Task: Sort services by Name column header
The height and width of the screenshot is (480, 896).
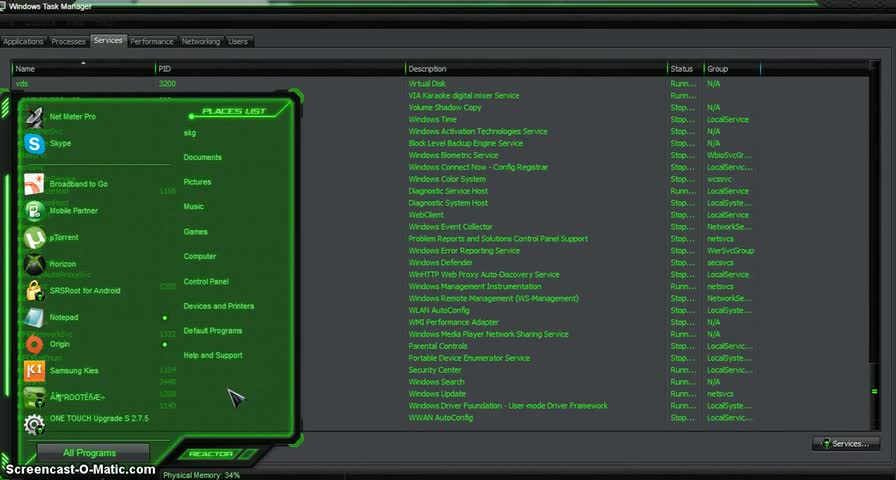Action: pos(83,69)
